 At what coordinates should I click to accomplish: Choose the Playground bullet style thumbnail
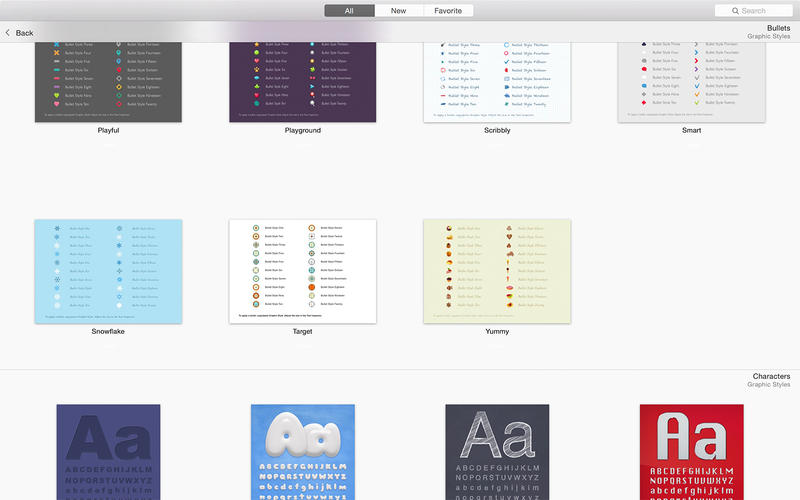303,82
